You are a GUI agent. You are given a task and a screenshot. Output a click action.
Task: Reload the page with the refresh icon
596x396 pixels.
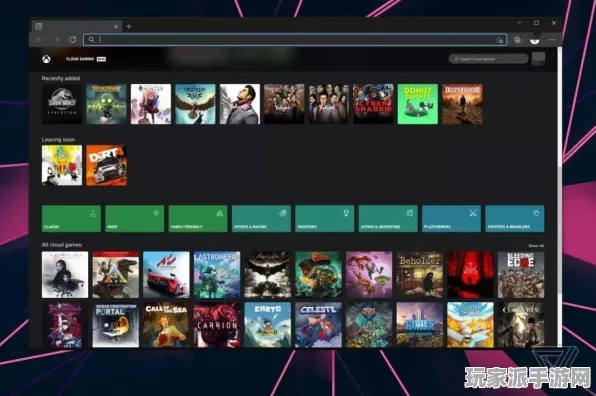pyautogui.click(x=73, y=40)
